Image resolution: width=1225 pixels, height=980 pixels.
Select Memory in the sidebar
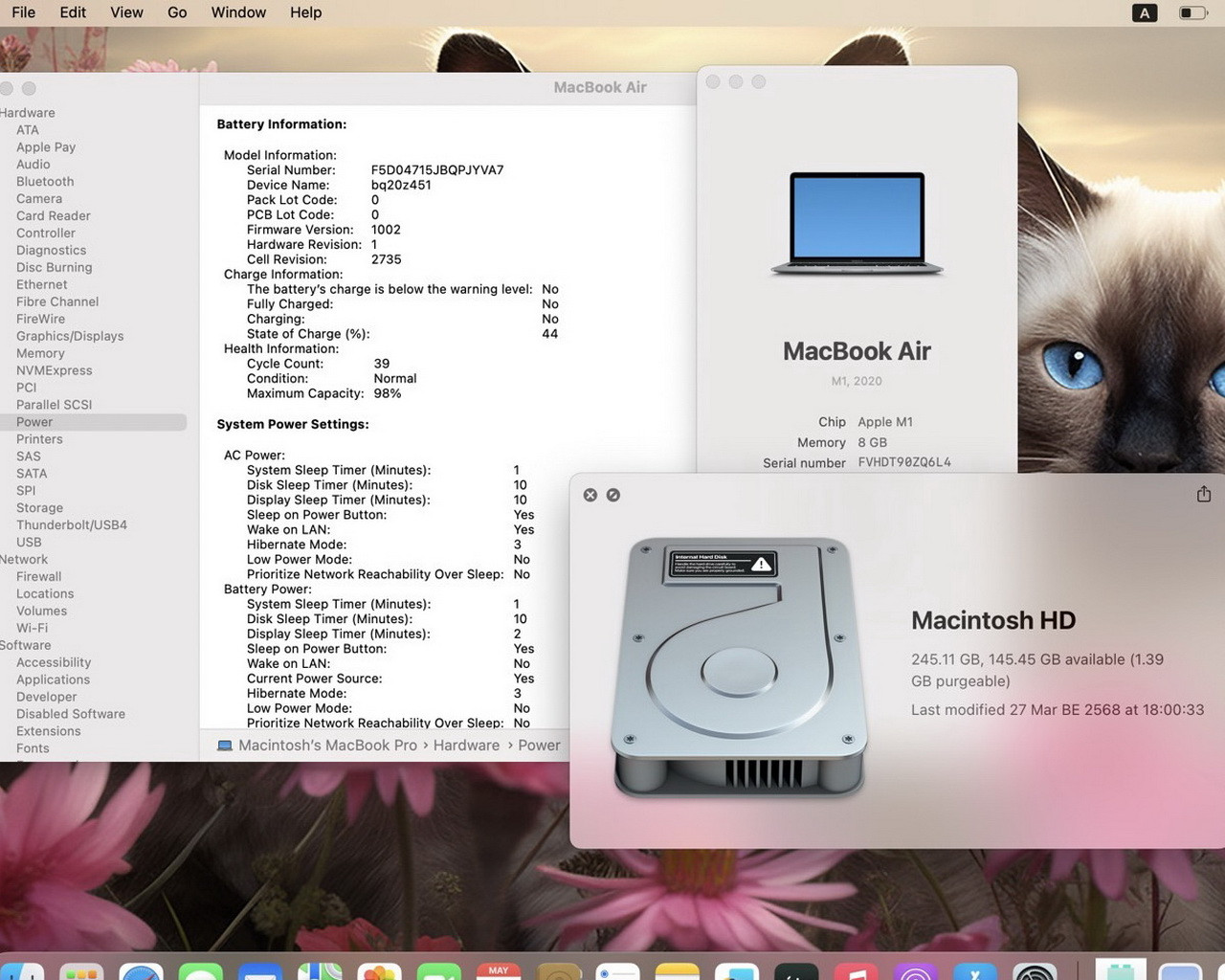click(40, 353)
